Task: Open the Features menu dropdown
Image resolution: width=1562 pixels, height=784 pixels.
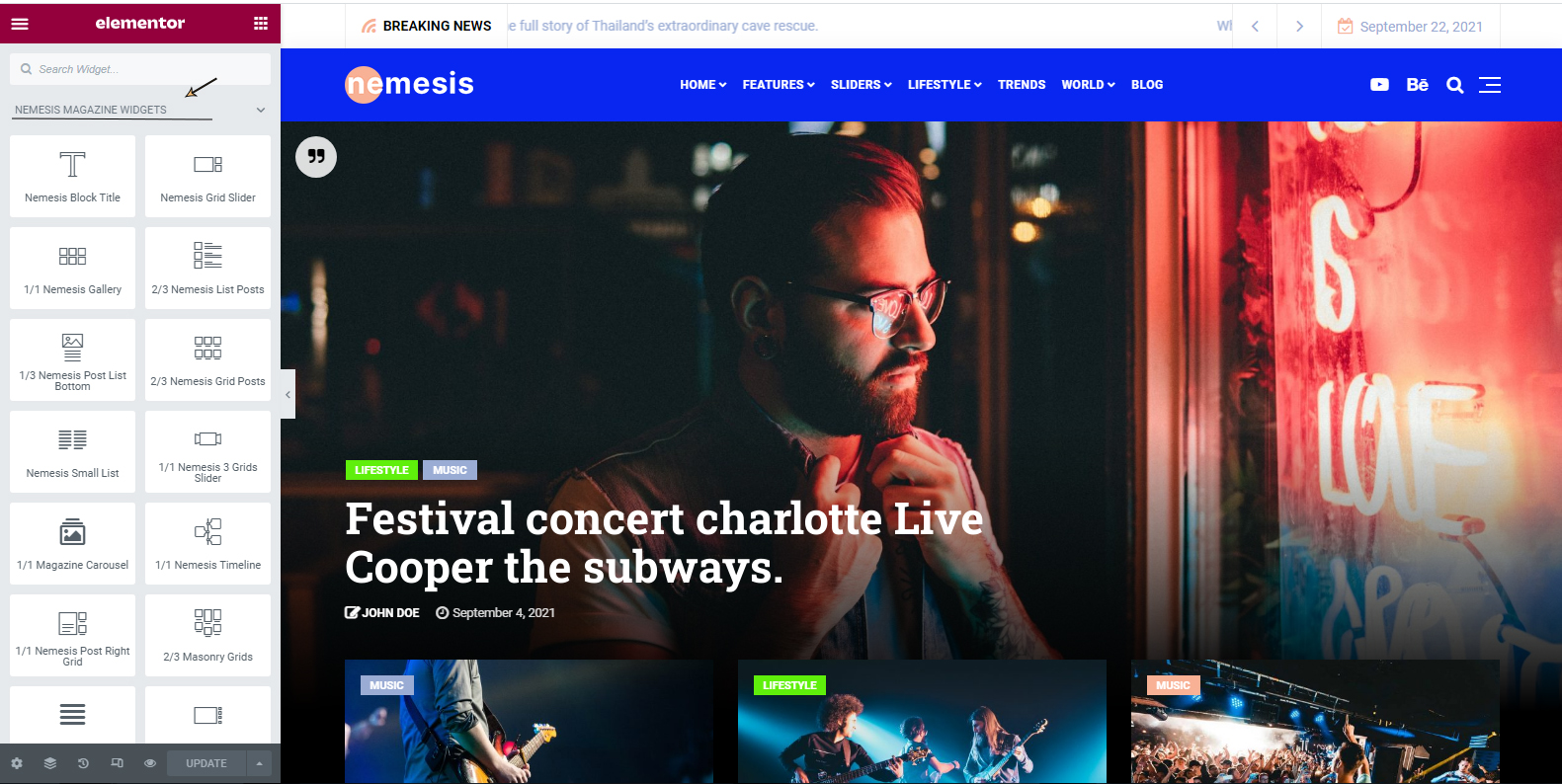Action: [779, 85]
